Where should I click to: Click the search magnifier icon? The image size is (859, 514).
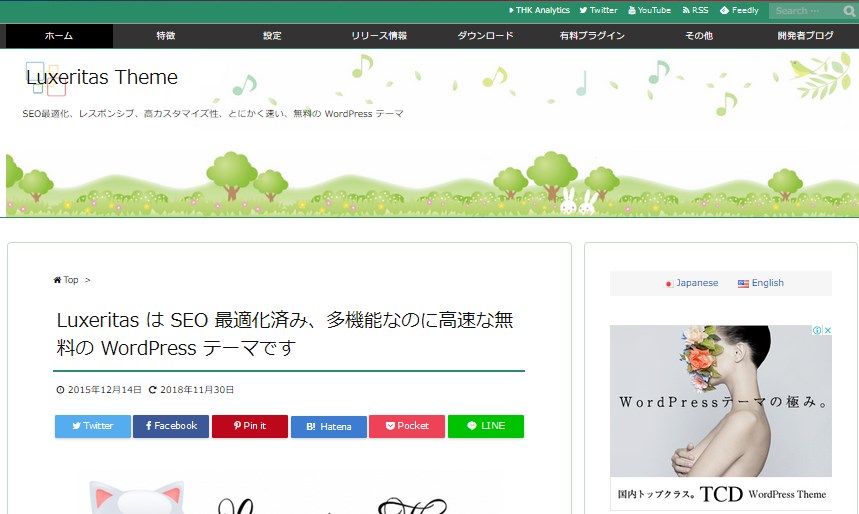pyautogui.click(x=848, y=11)
